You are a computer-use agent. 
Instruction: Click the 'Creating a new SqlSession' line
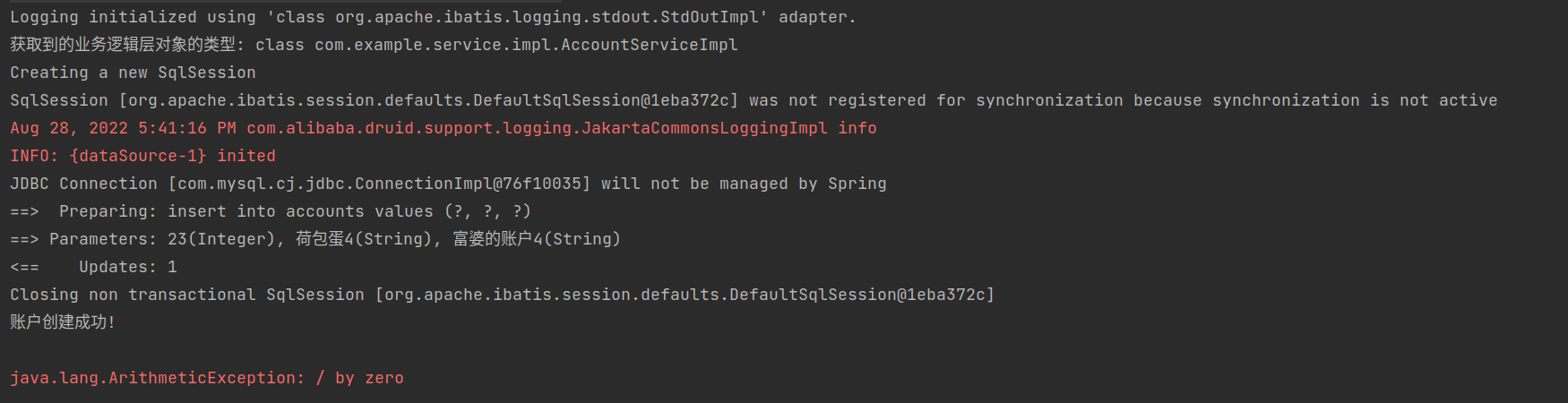[x=133, y=73]
